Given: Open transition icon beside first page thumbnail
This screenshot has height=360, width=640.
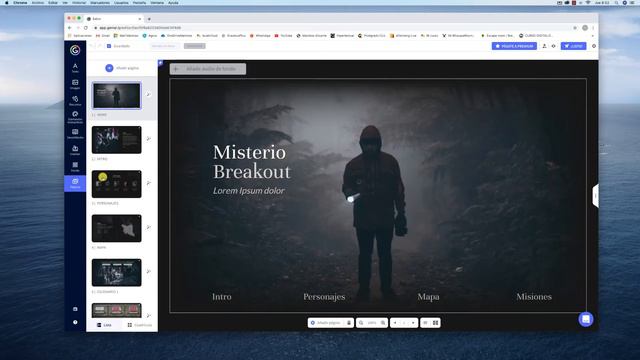Looking at the screenshot, I should (x=149, y=95).
